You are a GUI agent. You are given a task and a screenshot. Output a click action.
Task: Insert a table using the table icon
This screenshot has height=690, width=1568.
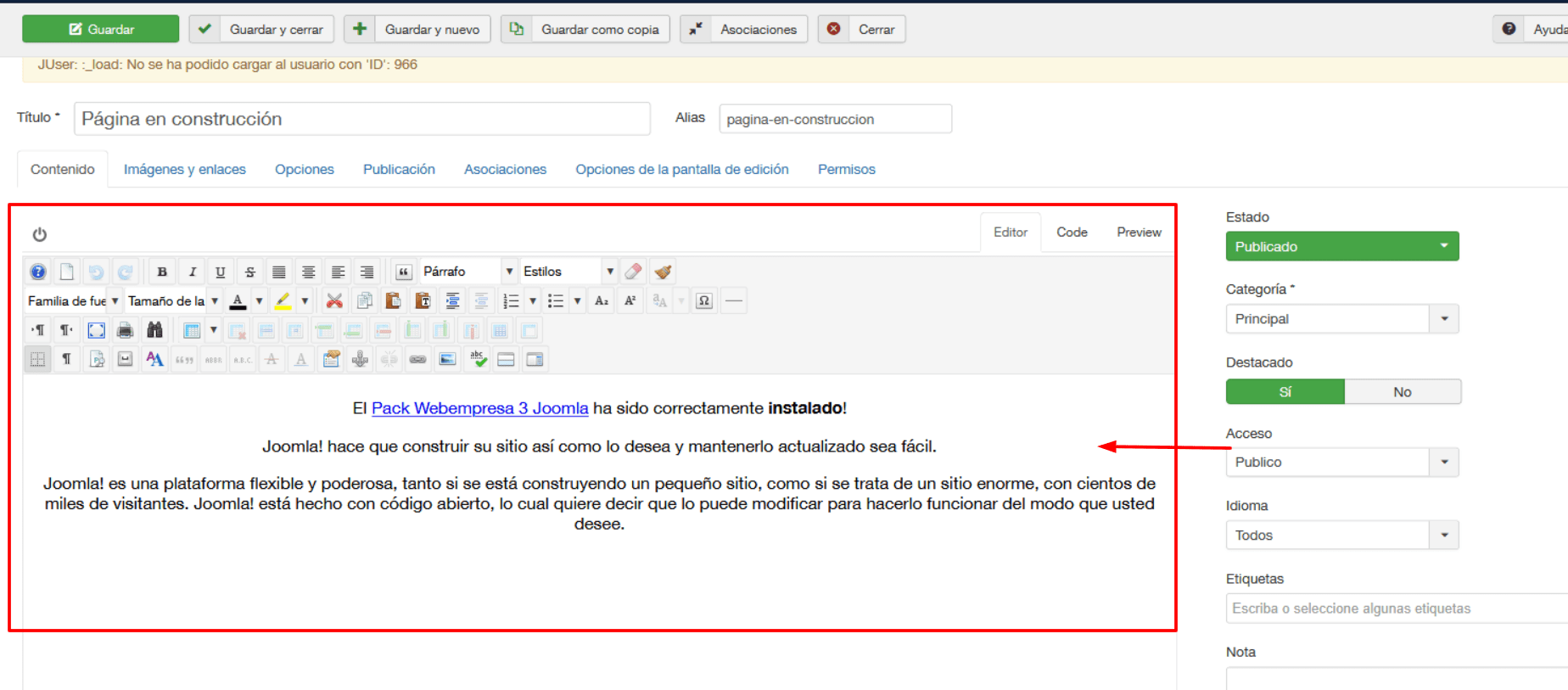[192, 330]
